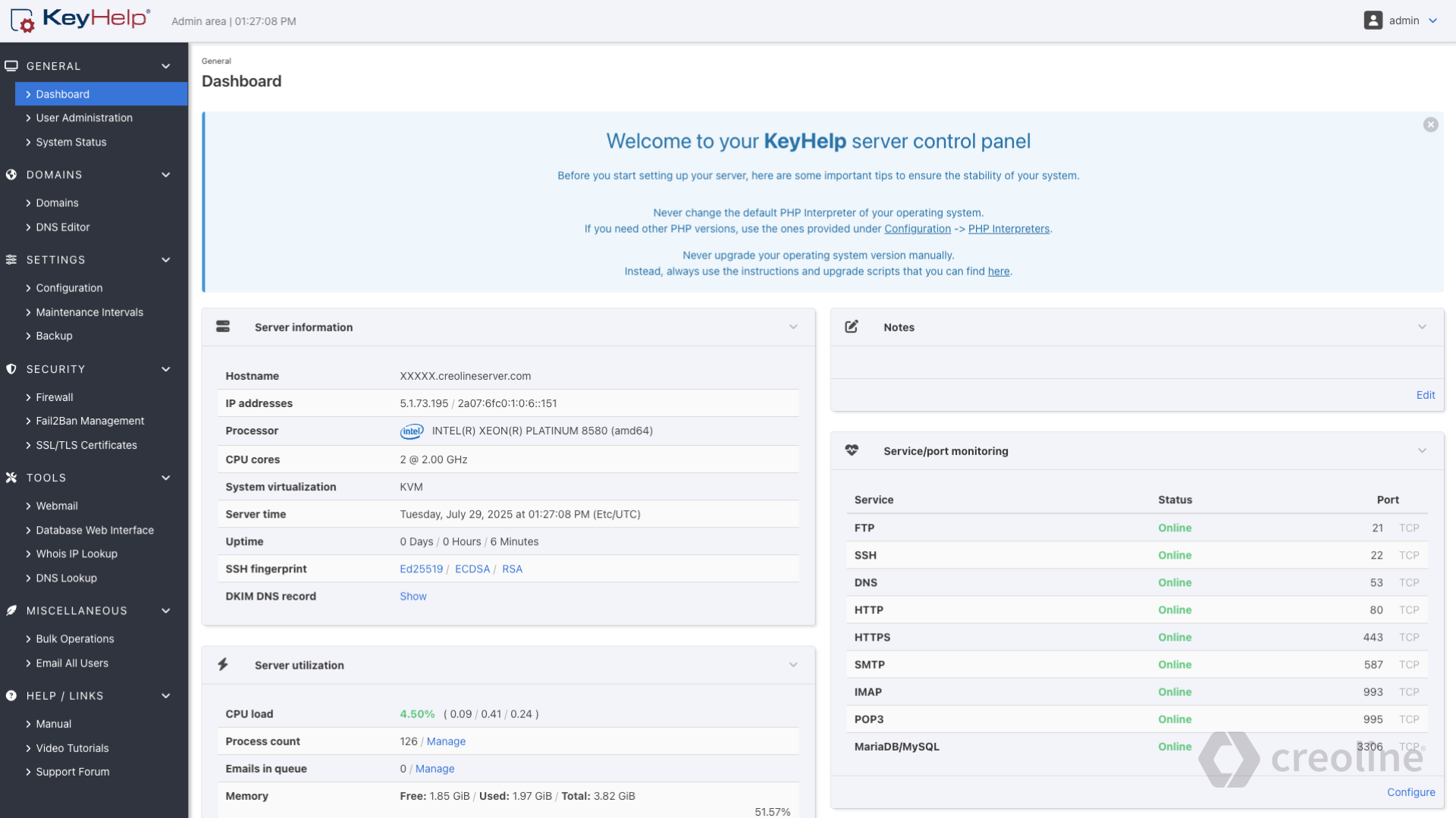Collapse the TOOLS sidebar section
The width and height of the screenshot is (1456, 818).
pos(166,478)
